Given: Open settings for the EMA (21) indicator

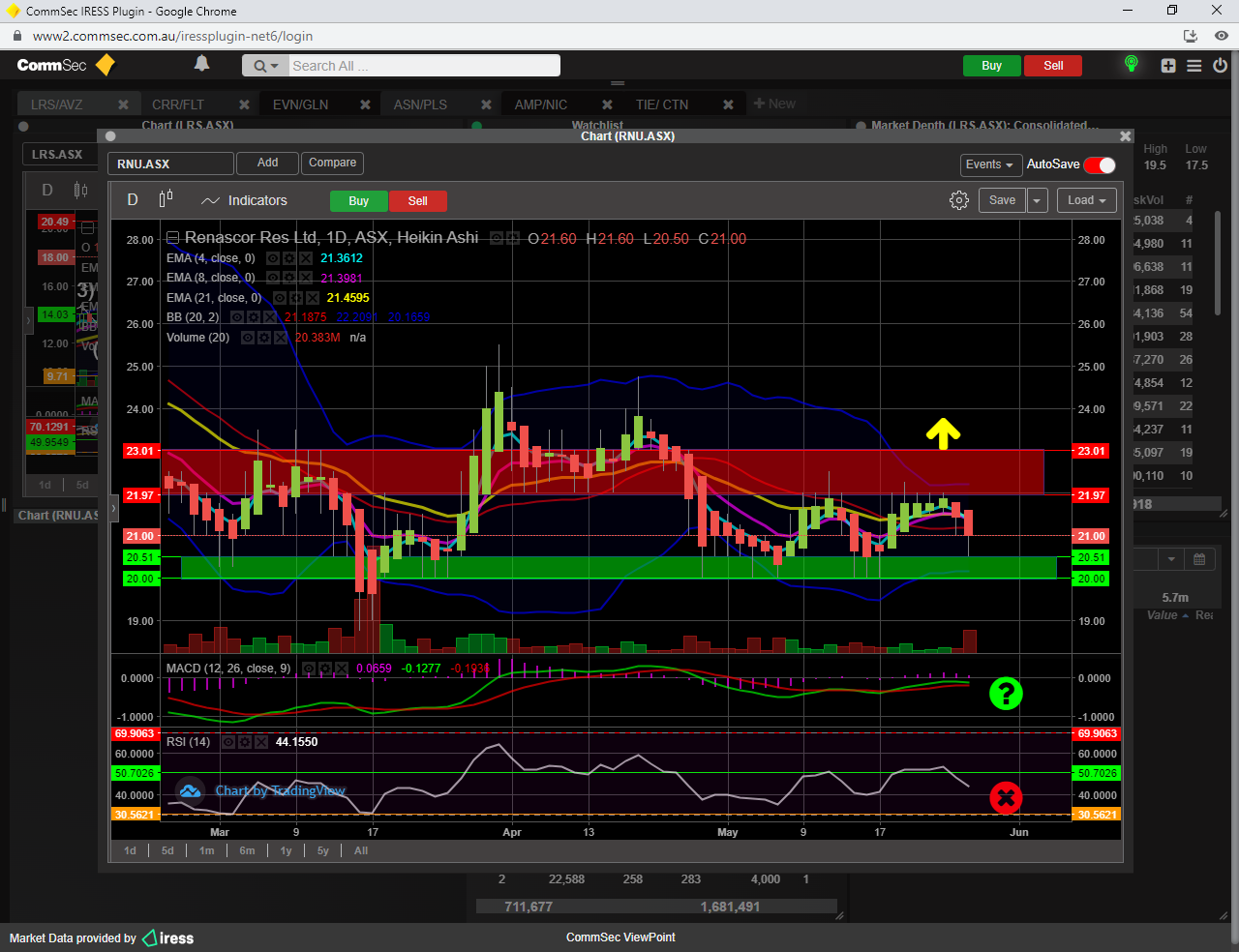Looking at the screenshot, I should point(296,298).
